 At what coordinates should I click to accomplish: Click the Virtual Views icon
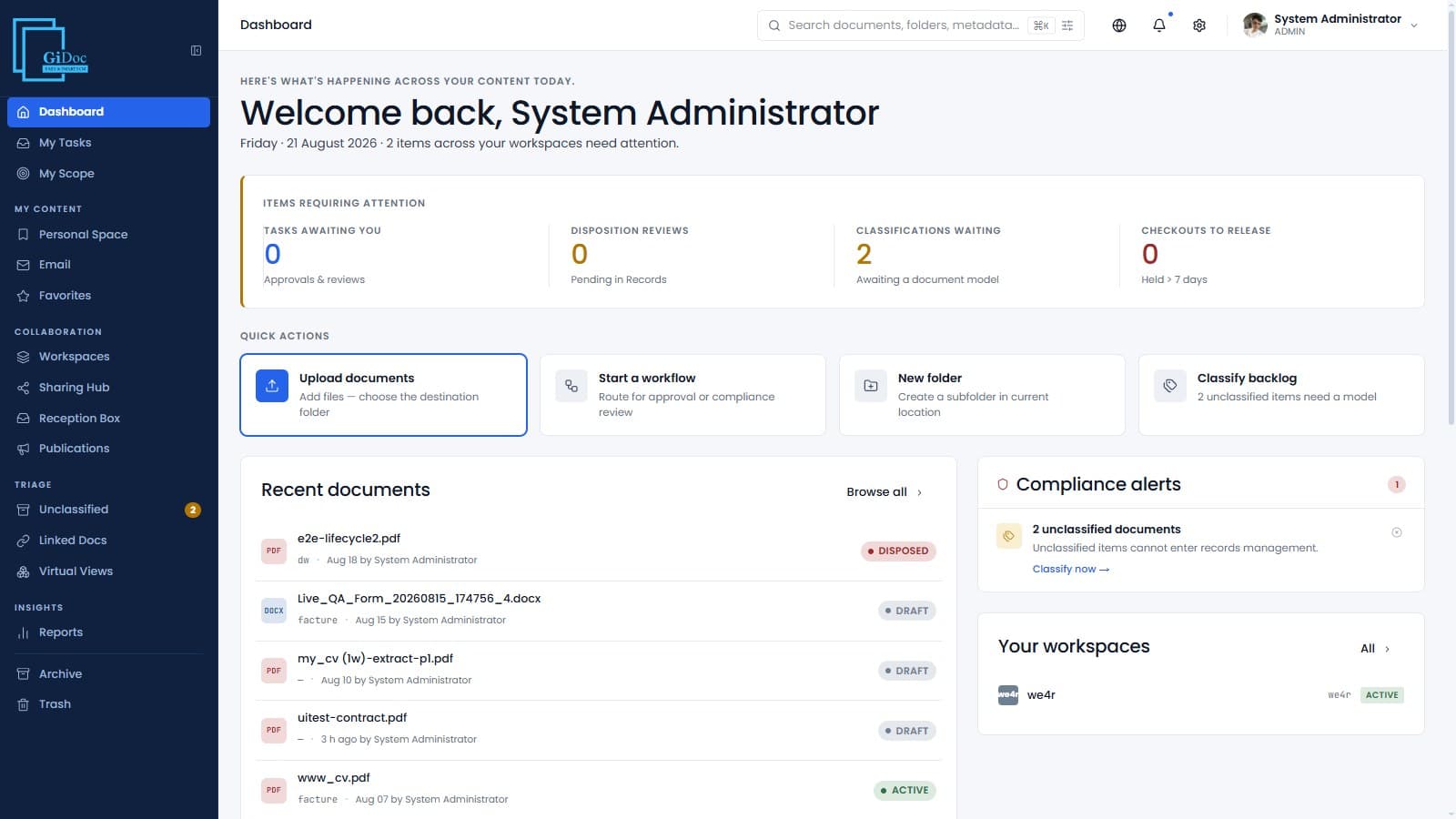pos(24,571)
